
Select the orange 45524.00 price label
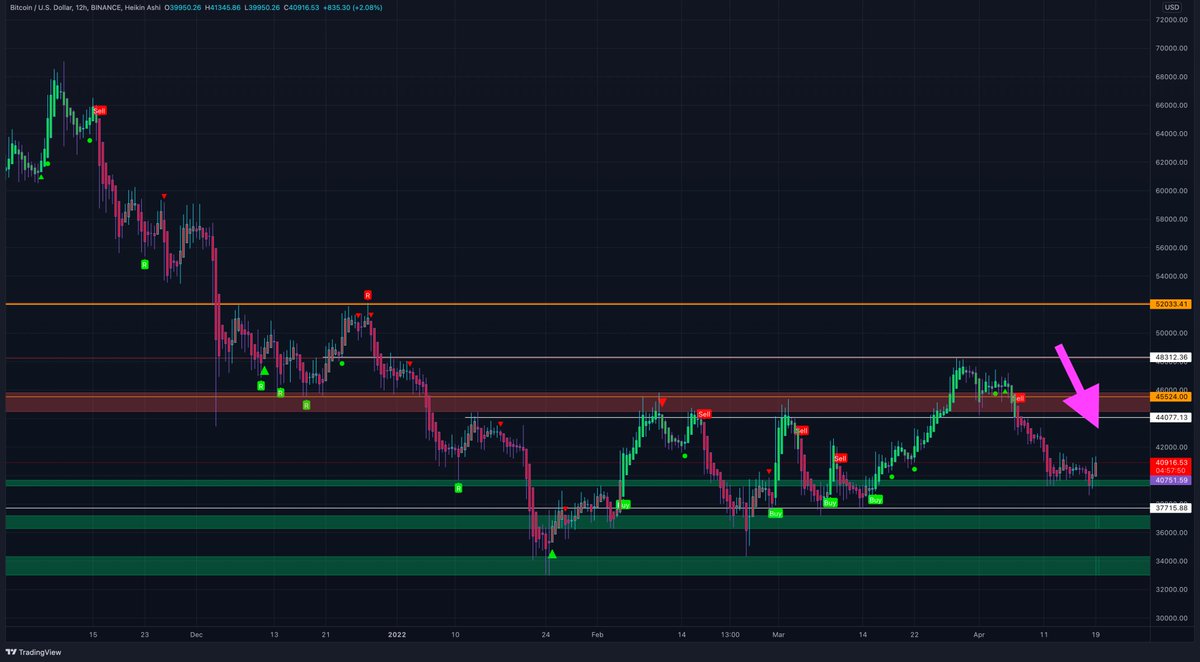coord(1169,397)
